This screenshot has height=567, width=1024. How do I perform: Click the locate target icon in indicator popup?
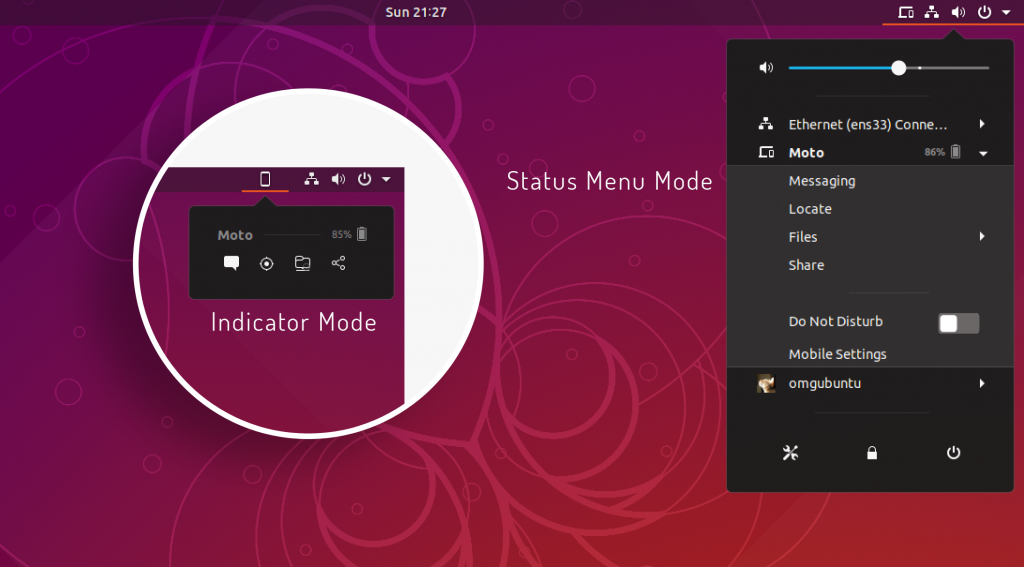click(x=266, y=263)
